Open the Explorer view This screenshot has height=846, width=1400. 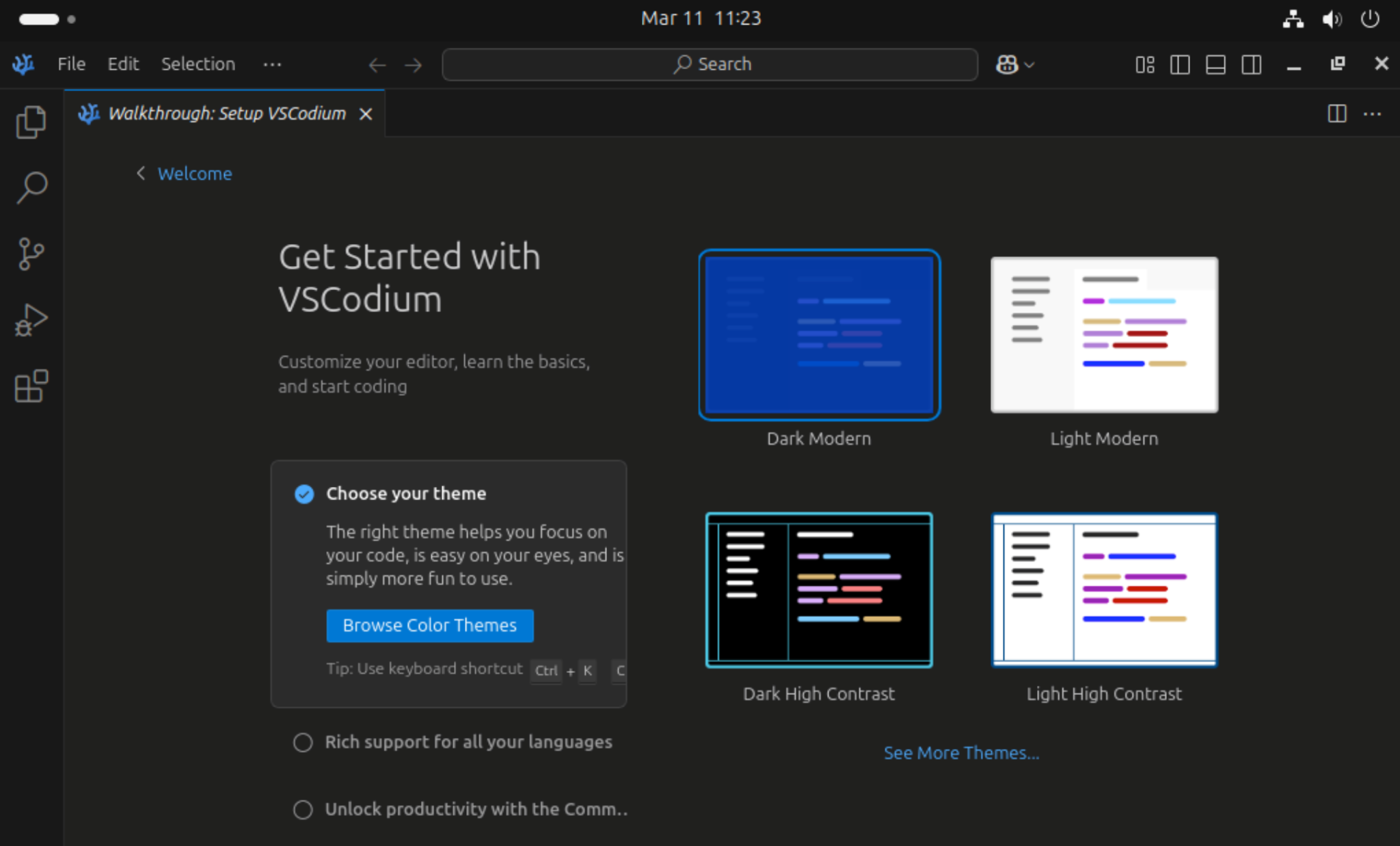[31, 121]
